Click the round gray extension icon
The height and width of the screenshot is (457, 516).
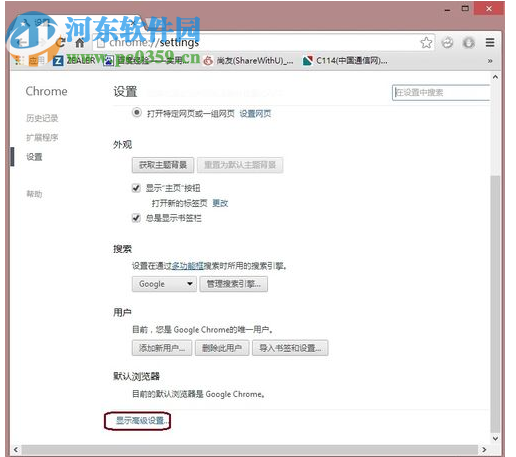click(469, 43)
